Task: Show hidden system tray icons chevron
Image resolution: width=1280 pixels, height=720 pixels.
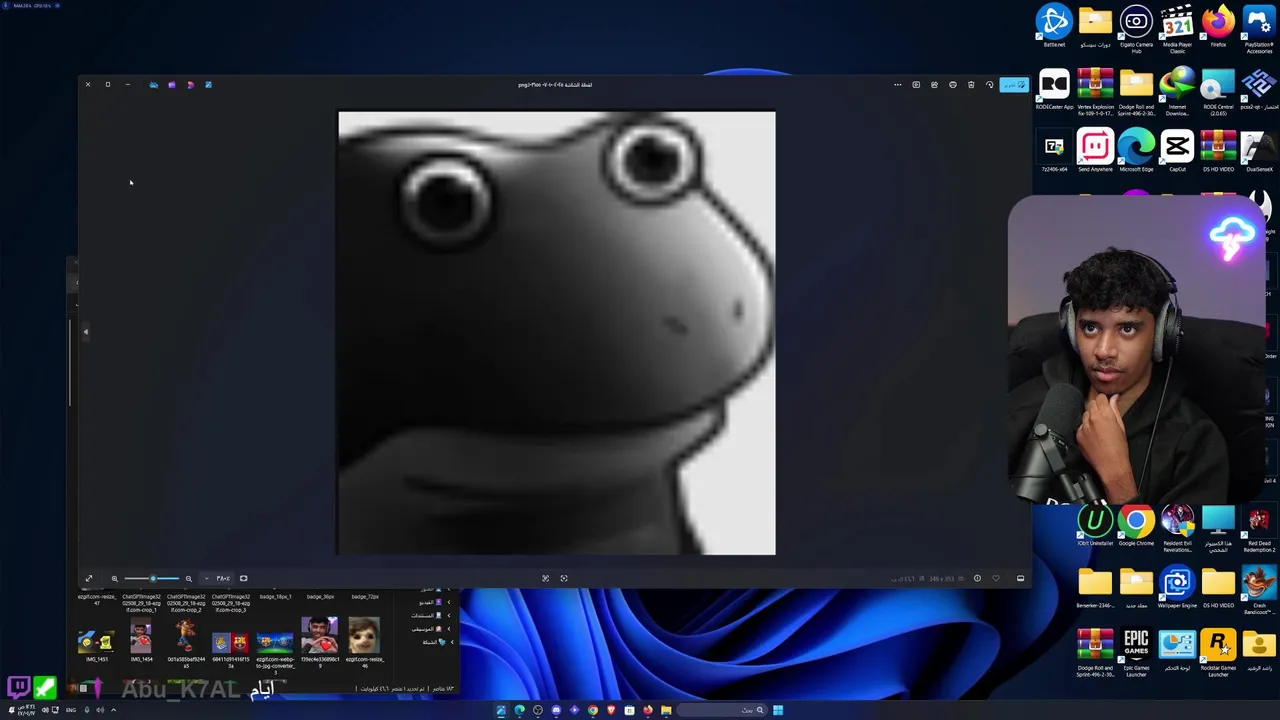Action: click(x=113, y=711)
